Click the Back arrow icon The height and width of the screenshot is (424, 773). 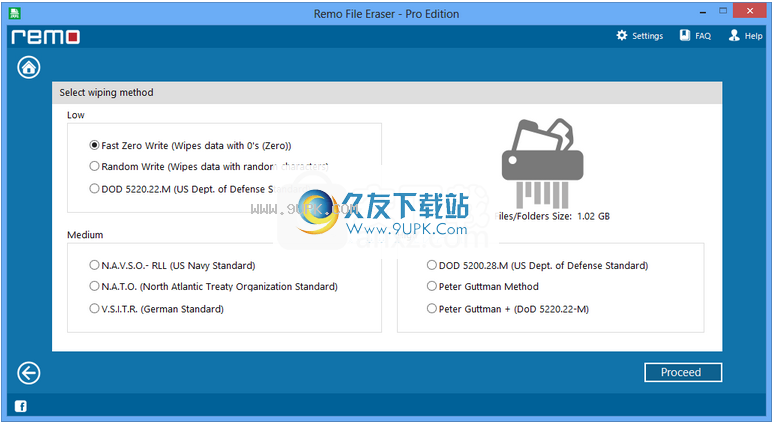[x=29, y=373]
